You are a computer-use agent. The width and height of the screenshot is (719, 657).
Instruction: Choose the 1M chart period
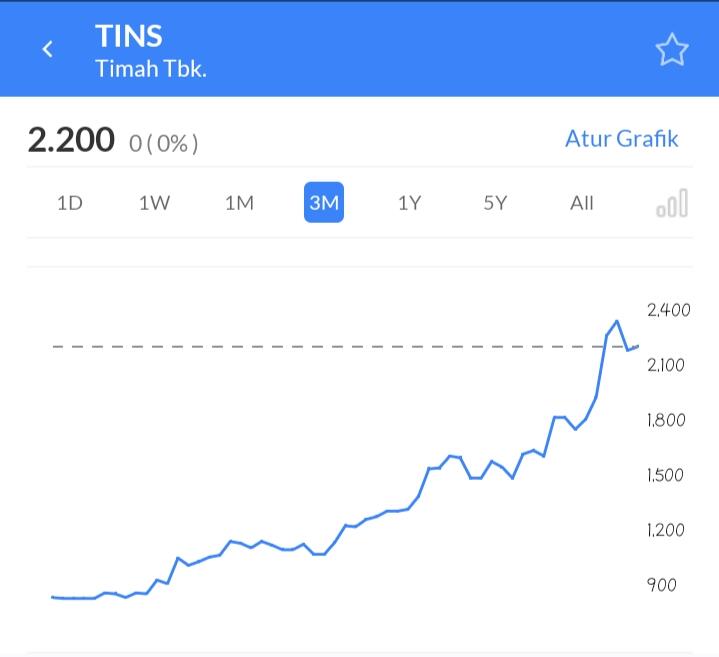click(239, 203)
